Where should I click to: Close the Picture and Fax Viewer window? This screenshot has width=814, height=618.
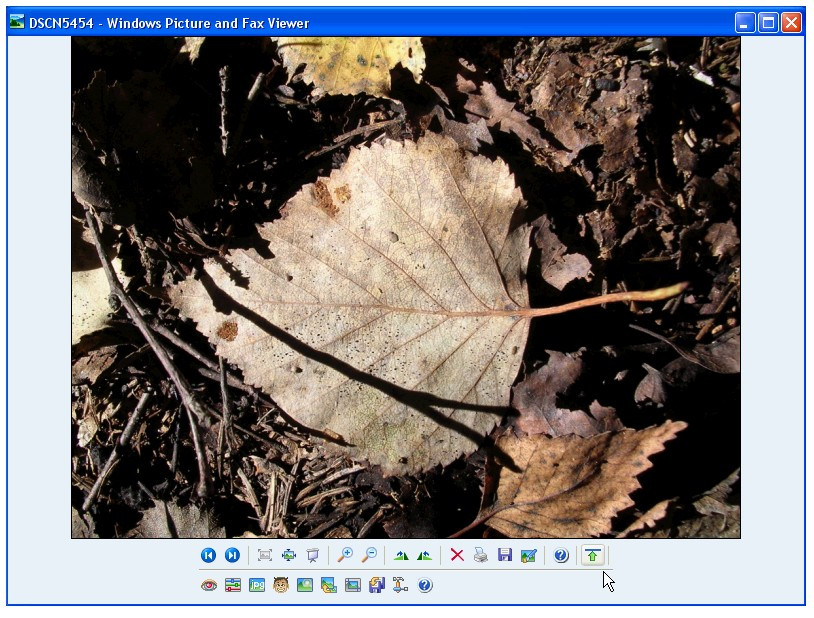point(791,23)
